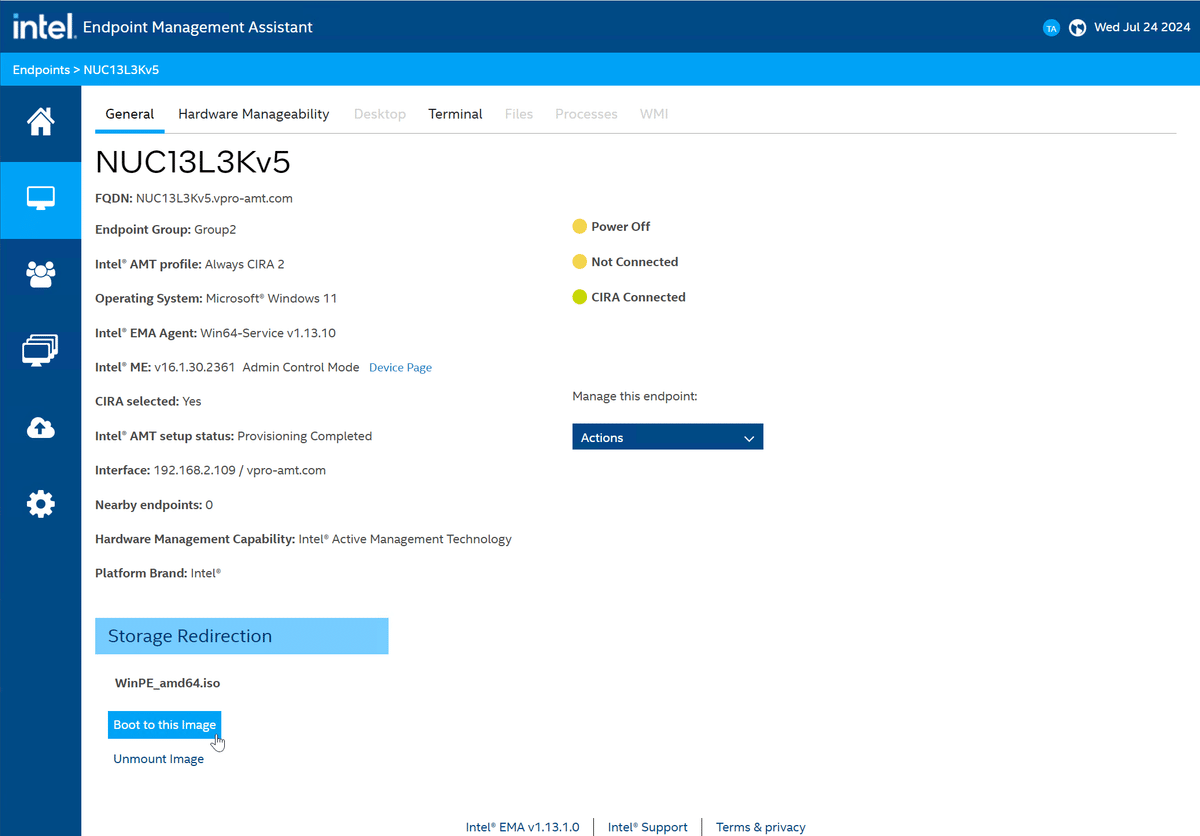Click the NUC13L3Kv5 endpoint heading
The height and width of the screenshot is (836, 1200).
(193, 162)
